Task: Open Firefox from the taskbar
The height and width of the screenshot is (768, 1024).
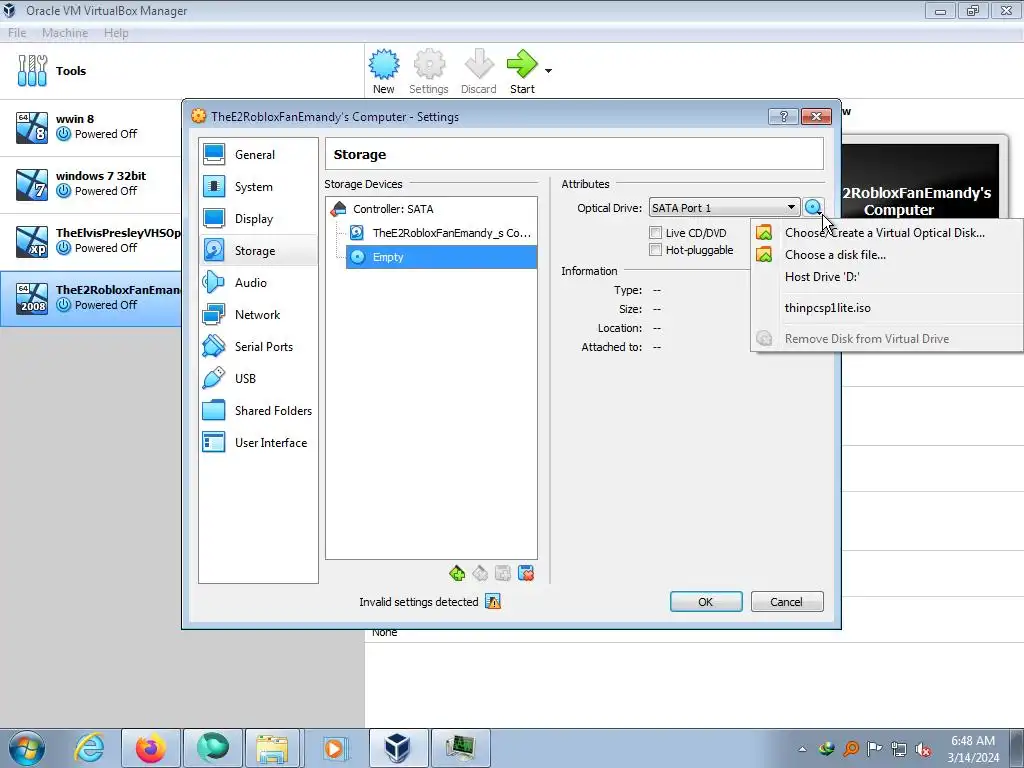Action: (x=150, y=748)
